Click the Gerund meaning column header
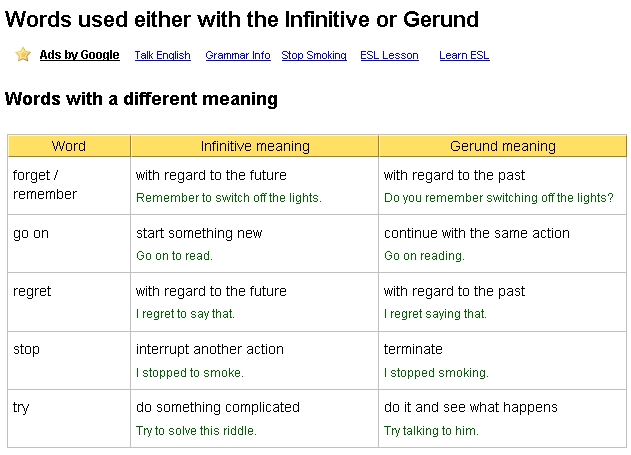 (x=503, y=146)
